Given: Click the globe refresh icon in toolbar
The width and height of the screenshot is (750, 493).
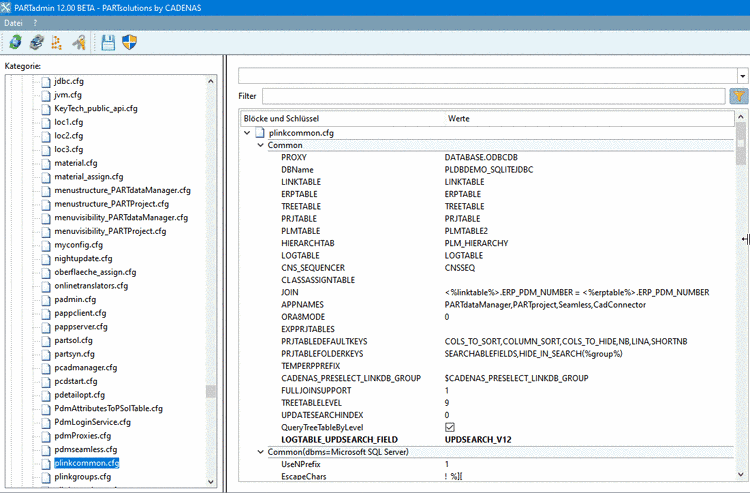Looking at the screenshot, I should point(15,42).
